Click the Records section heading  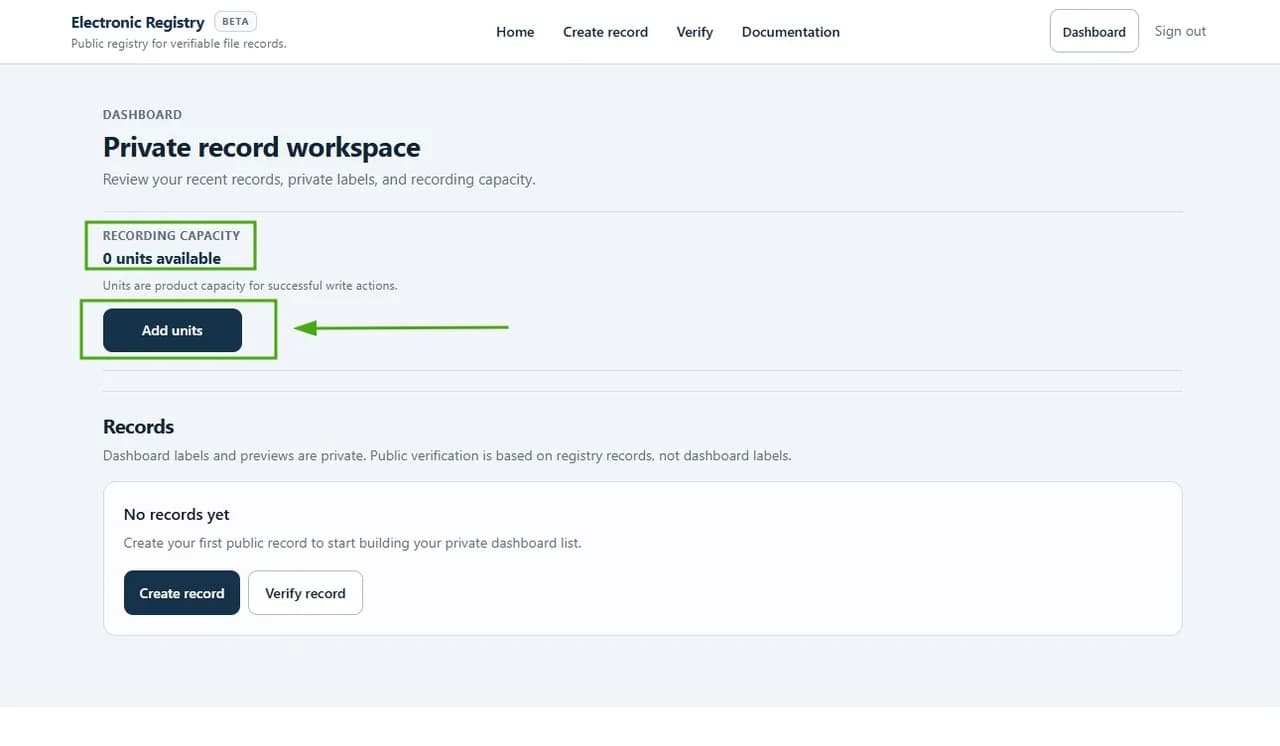click(x=138, y=427)
